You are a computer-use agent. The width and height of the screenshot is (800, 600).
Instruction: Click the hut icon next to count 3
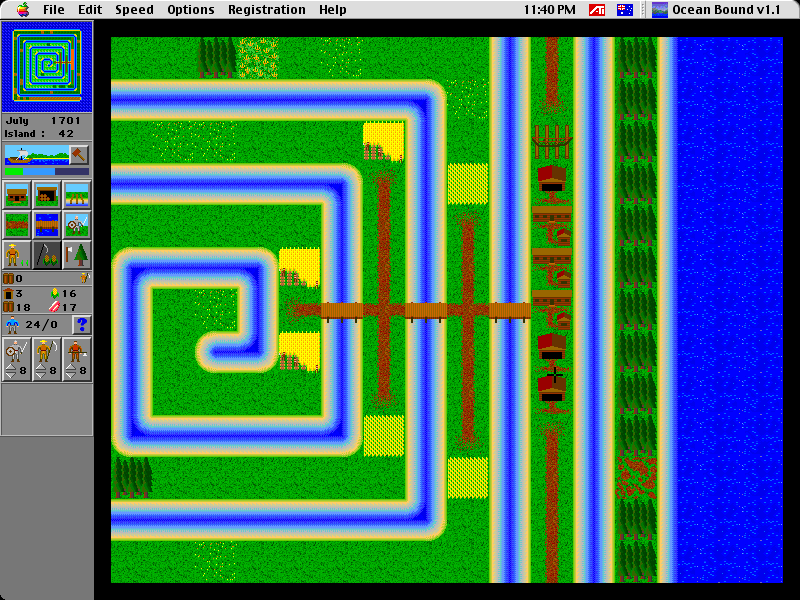click(x=8, y=293)
